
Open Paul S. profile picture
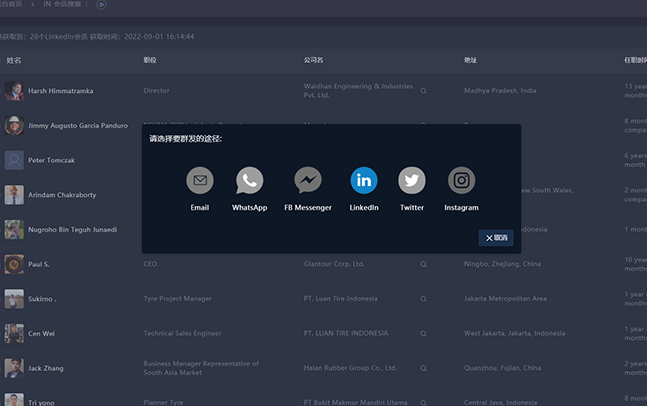[14, 264]
